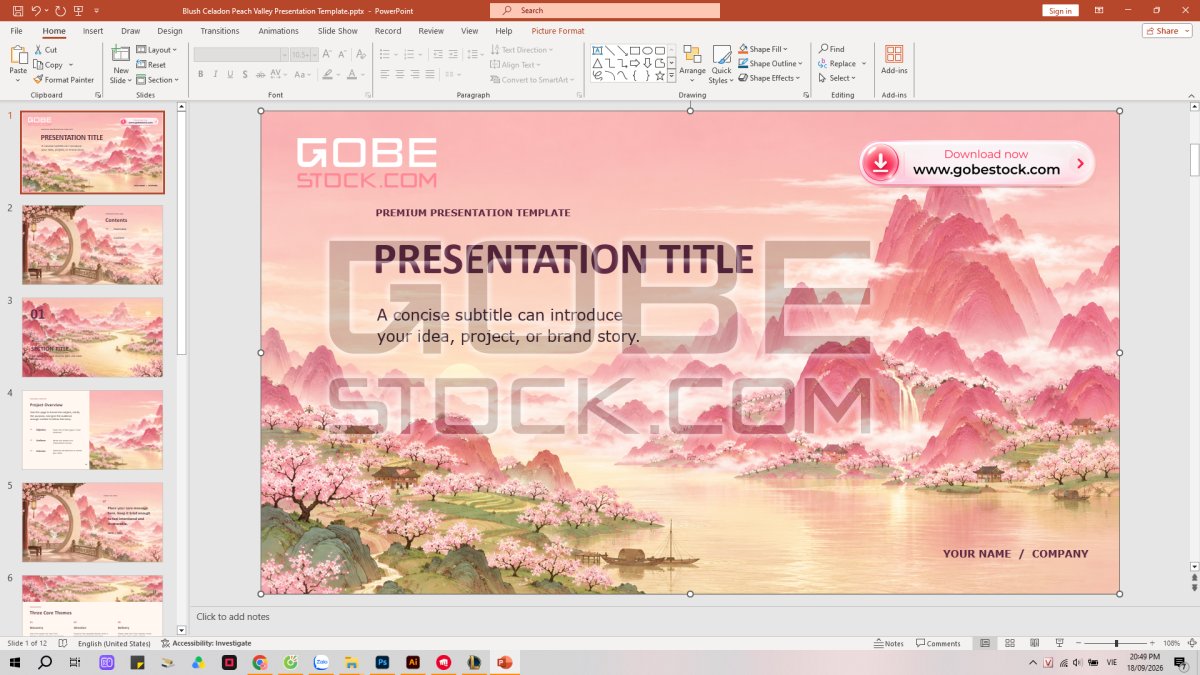Image resolution: width=1200 pixels, height=675 pixels.
Task: Open the Select dropdown in Editing
Action: 837,78
